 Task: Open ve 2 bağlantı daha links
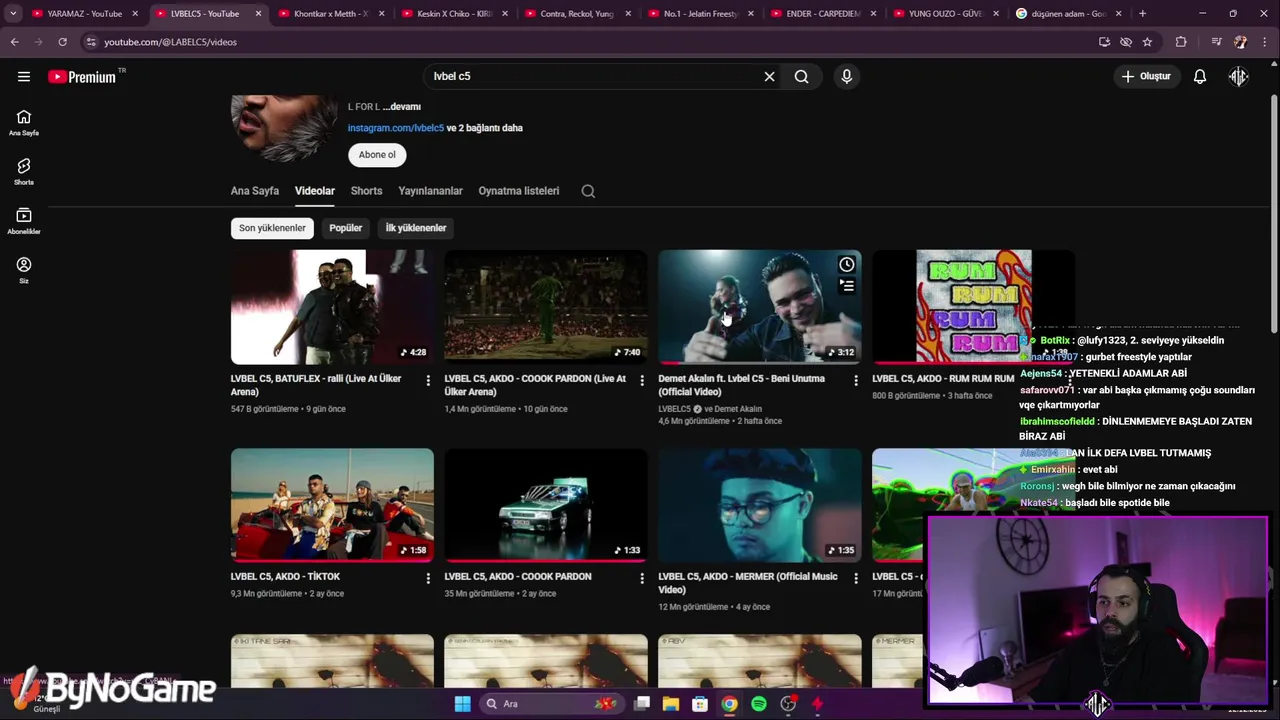click(484, 128)
